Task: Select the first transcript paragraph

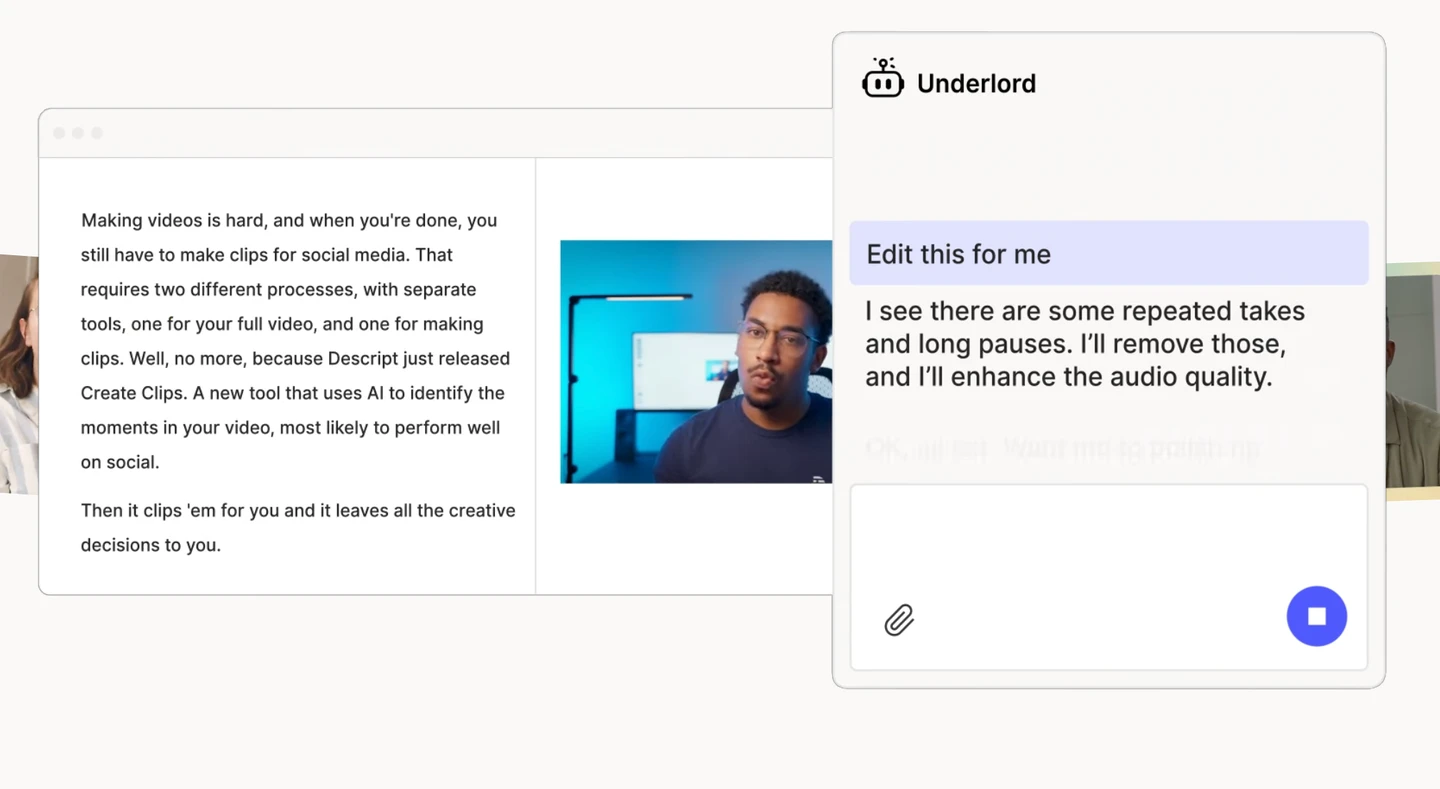Action: point(290,340)
